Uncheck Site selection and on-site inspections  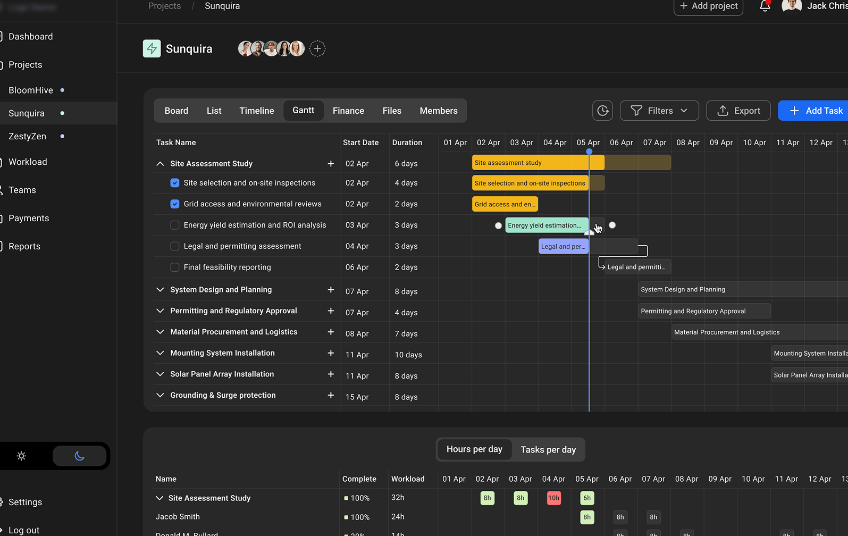(175, 183)
